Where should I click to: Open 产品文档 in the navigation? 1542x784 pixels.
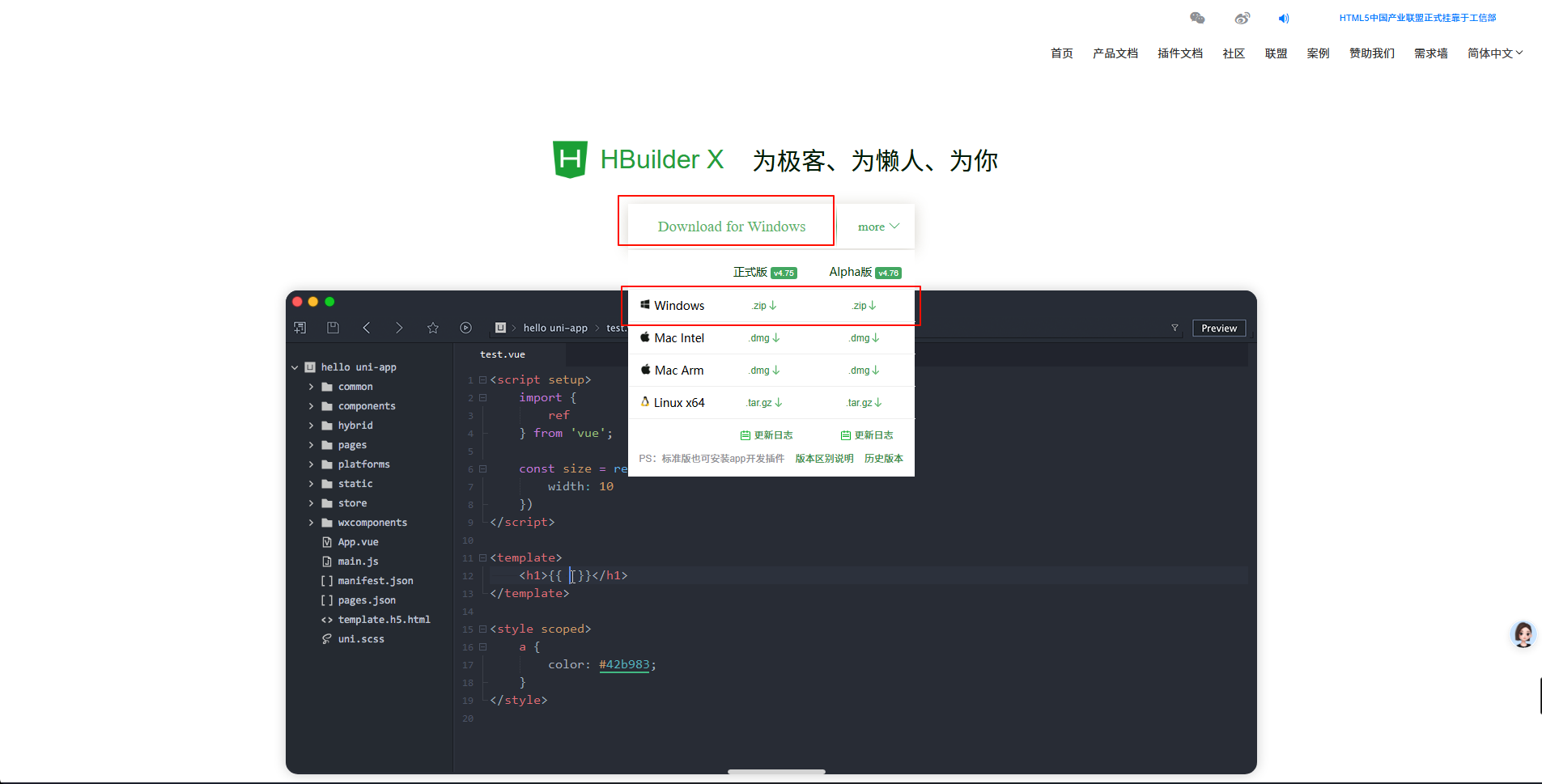pos(1115,53)
